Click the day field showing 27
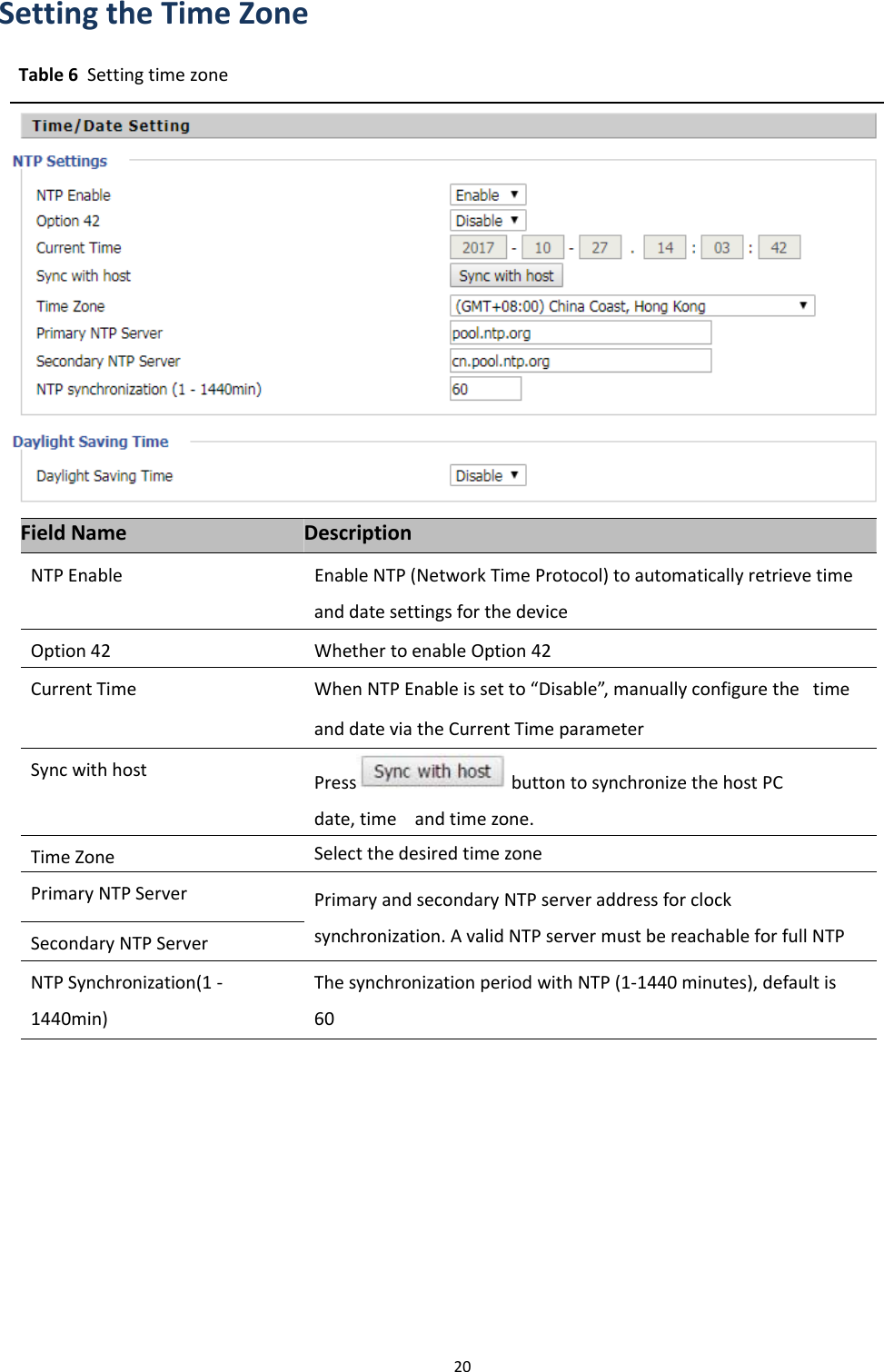The height and width of the screenshot is (1372, 884). pos(600,246)
